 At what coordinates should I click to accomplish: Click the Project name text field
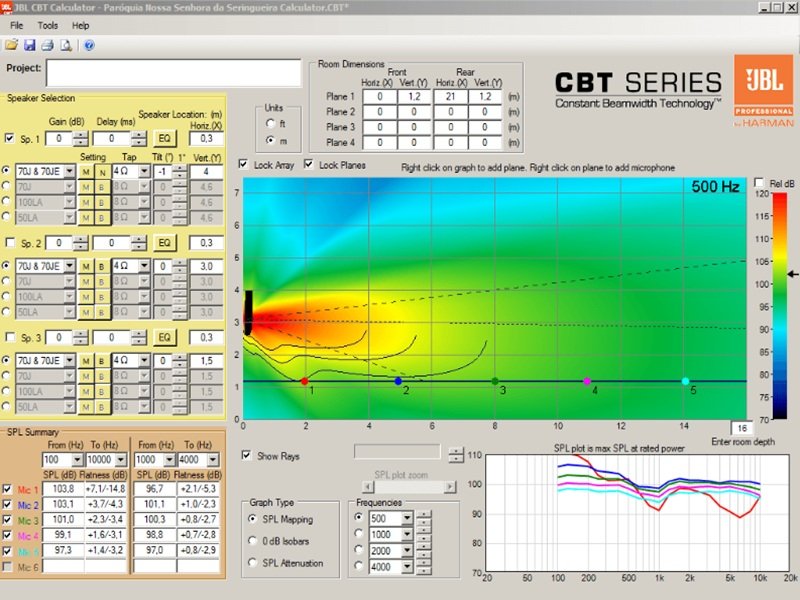[x=173, y=72]
